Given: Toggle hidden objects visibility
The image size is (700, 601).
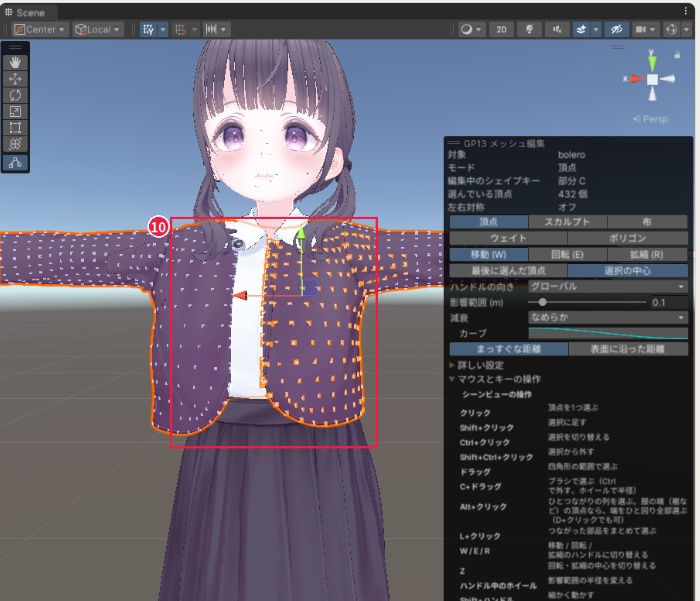Looking at the screenshot, I should coord(617,29).
